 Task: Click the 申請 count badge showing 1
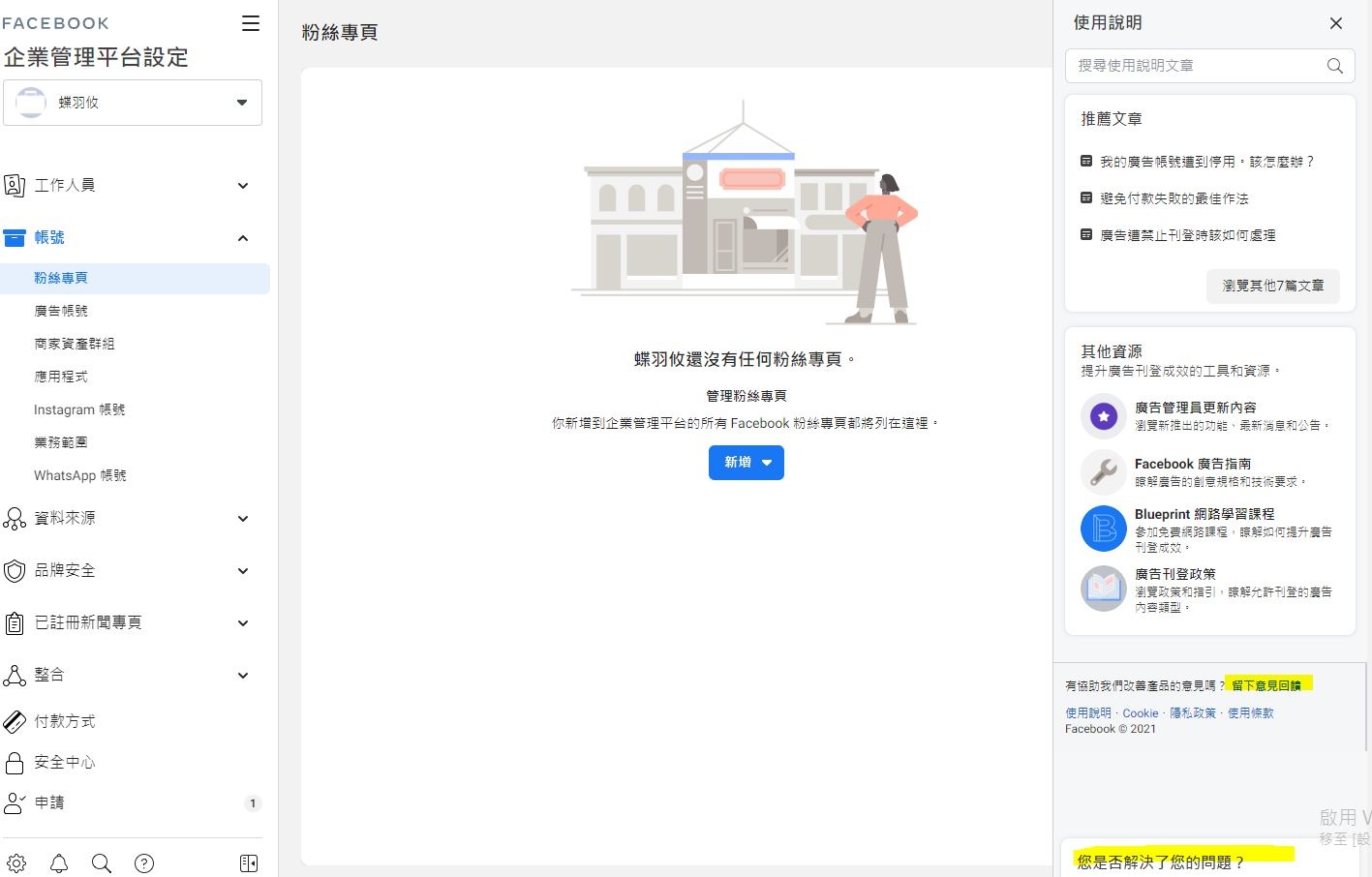coord(253,803)
